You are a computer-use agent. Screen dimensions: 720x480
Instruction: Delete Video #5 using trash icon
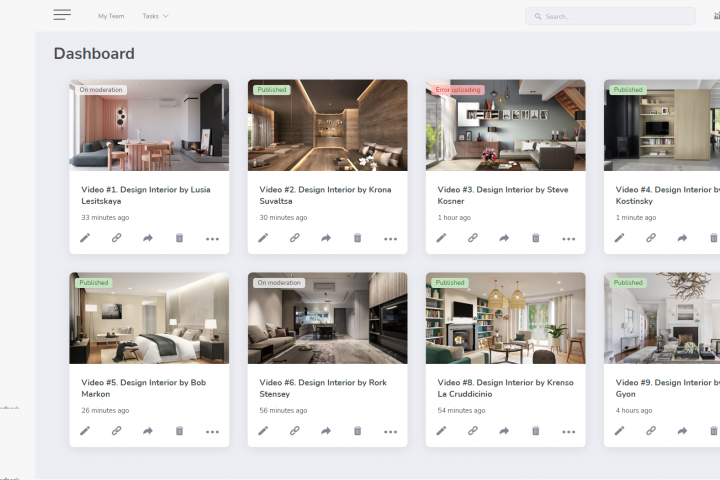coord(180,431)
